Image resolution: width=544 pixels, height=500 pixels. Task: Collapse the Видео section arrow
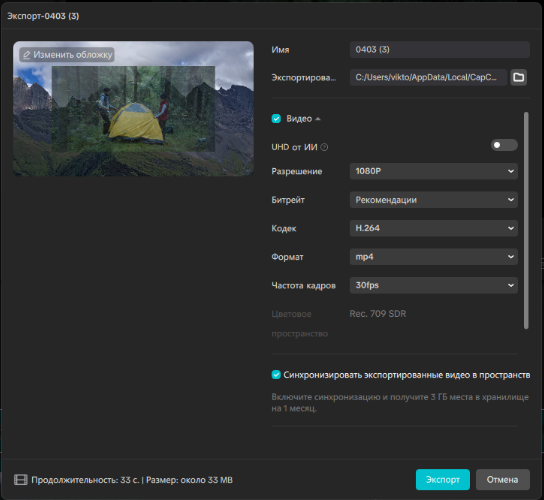[318, 119]
